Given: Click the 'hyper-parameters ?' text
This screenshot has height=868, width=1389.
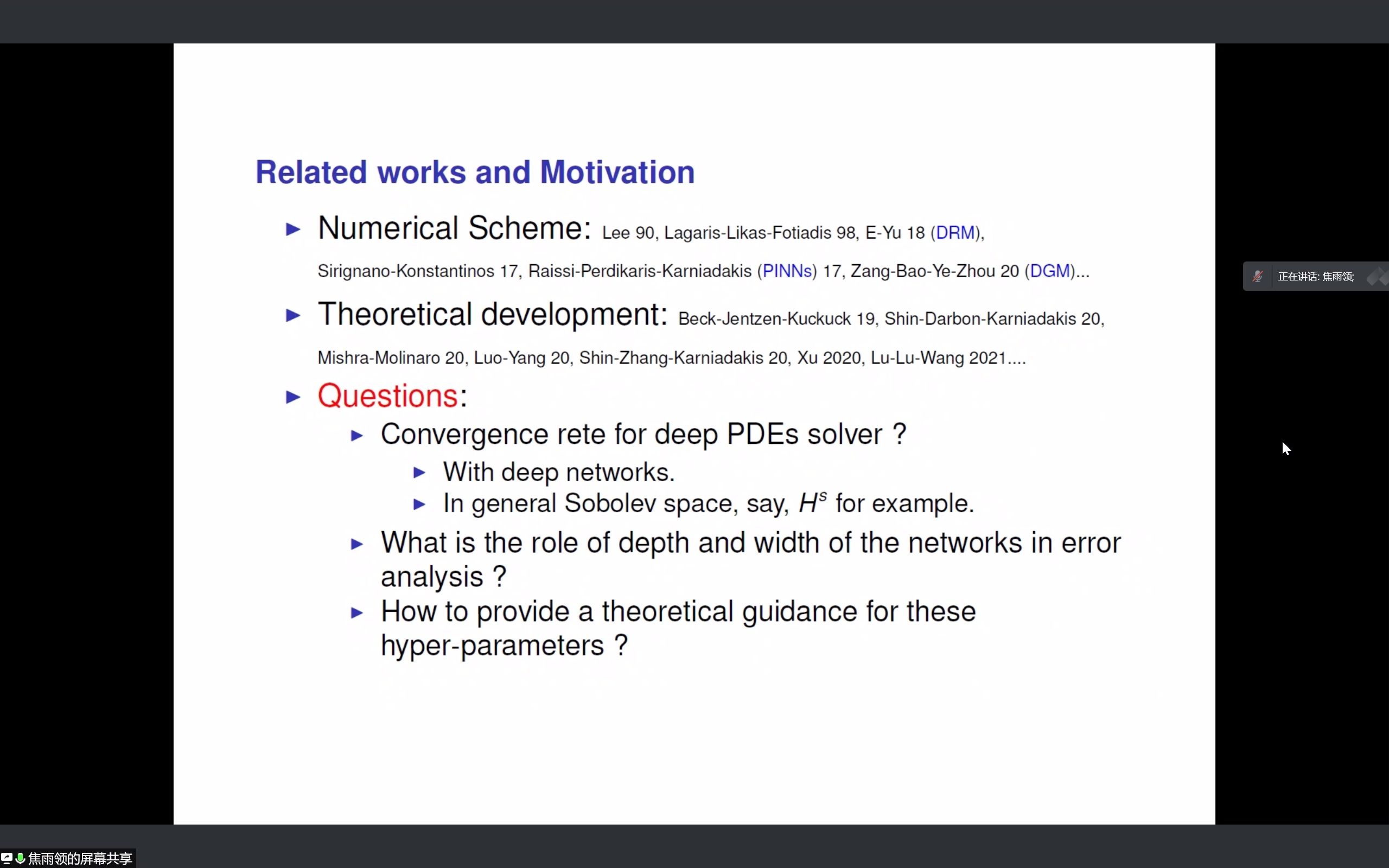Looking at the screenshot, I should [505, 646].
